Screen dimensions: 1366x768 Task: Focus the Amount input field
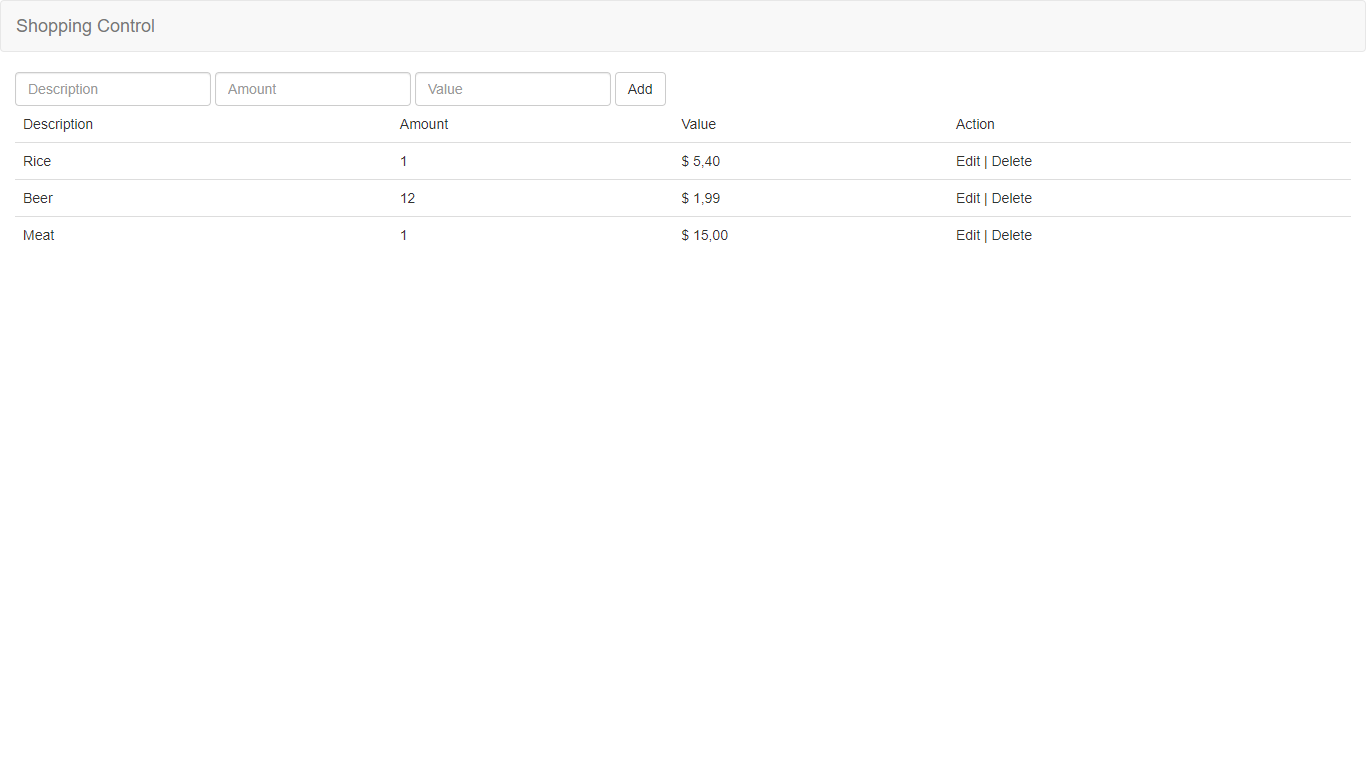click(313, 89)
